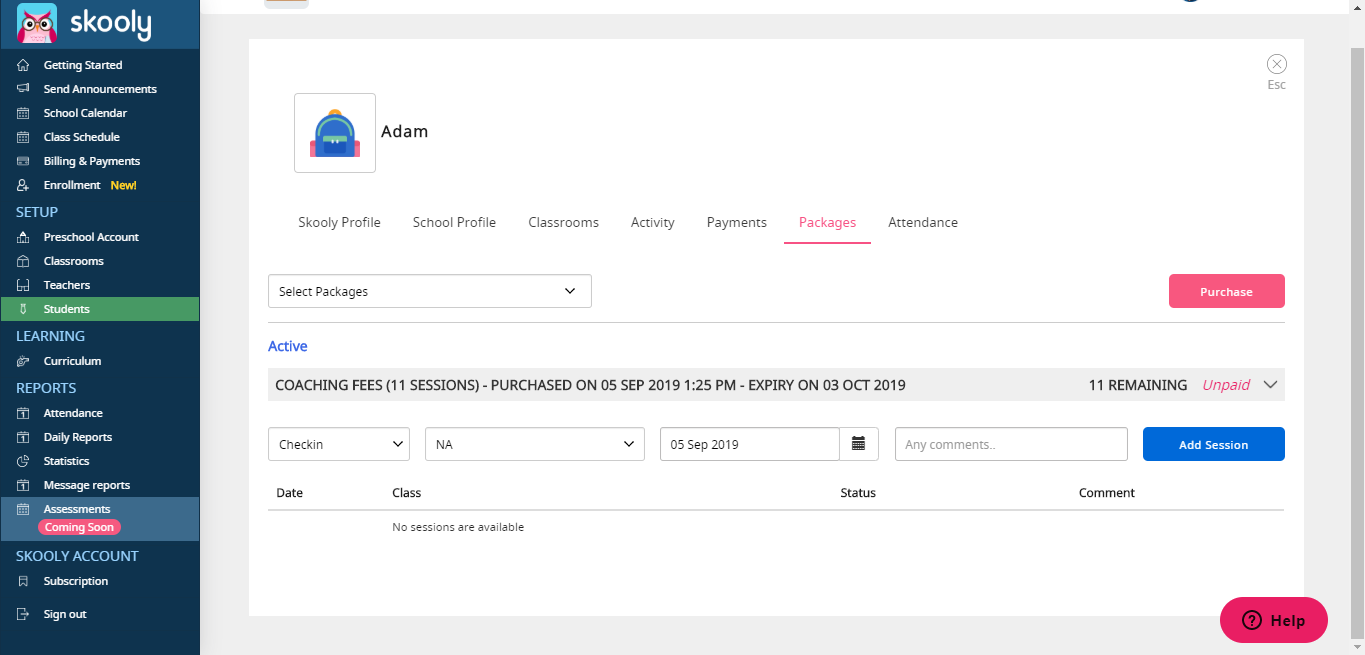Click the Getting Started home icon
Screen dimensions: 1365x655
point(23,65)
